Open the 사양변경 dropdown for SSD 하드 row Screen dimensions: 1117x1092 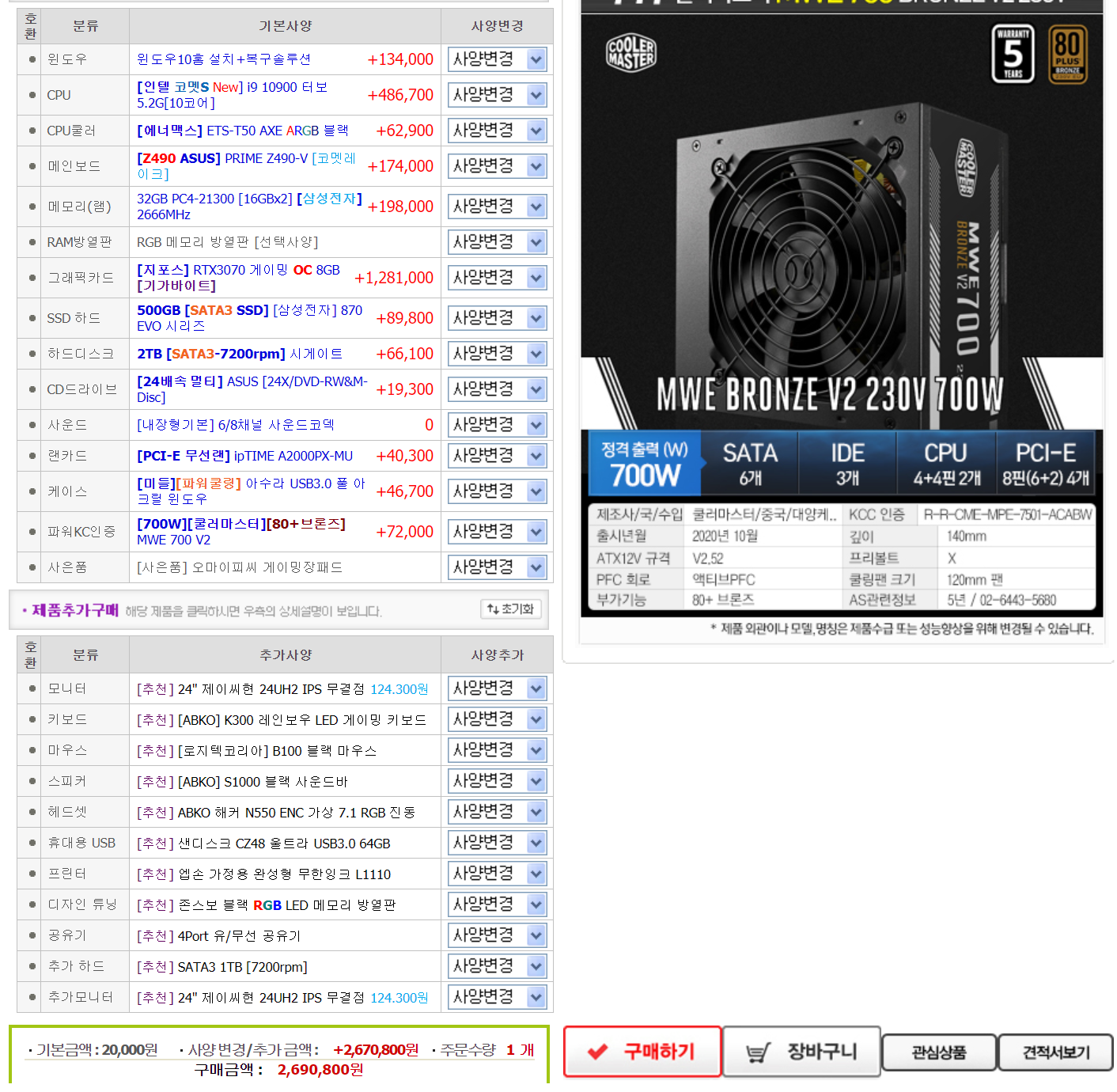coord(498,318)
